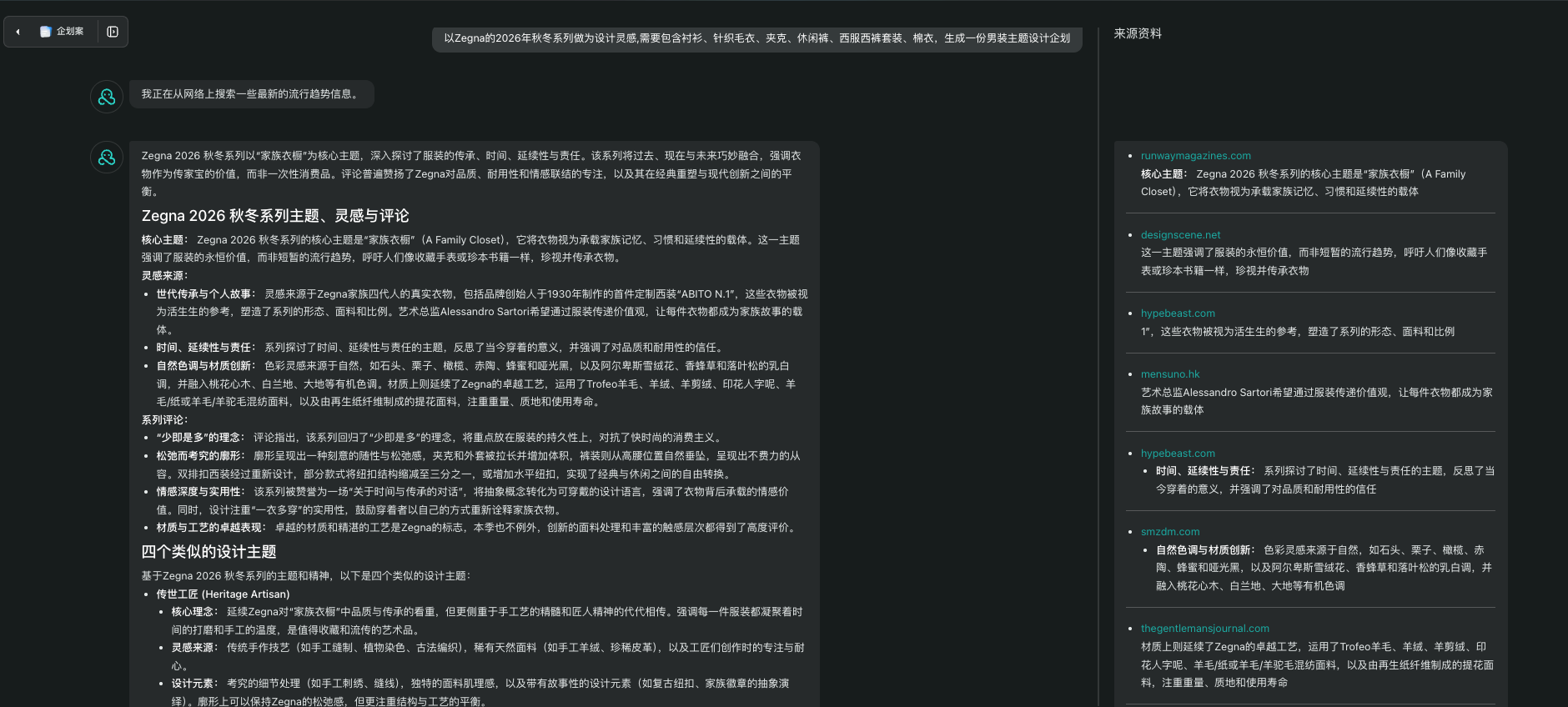
Task: Click the heading Zegna 2026 秋冬系列主题、灵感与评论
Action: [x=275, y=216]
